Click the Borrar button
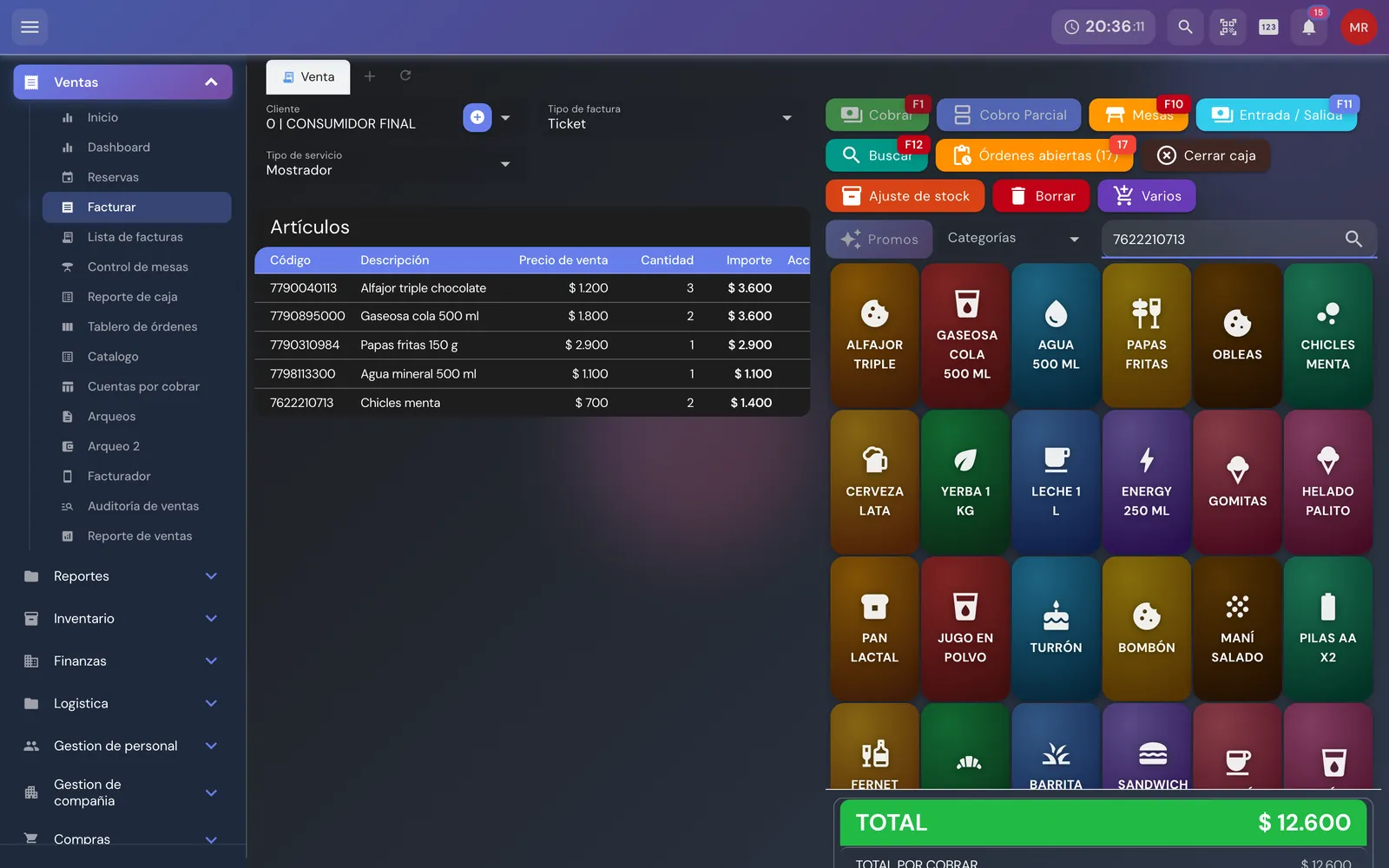The height and width of the screenshot is (868, 1389). coord(1041,196)
